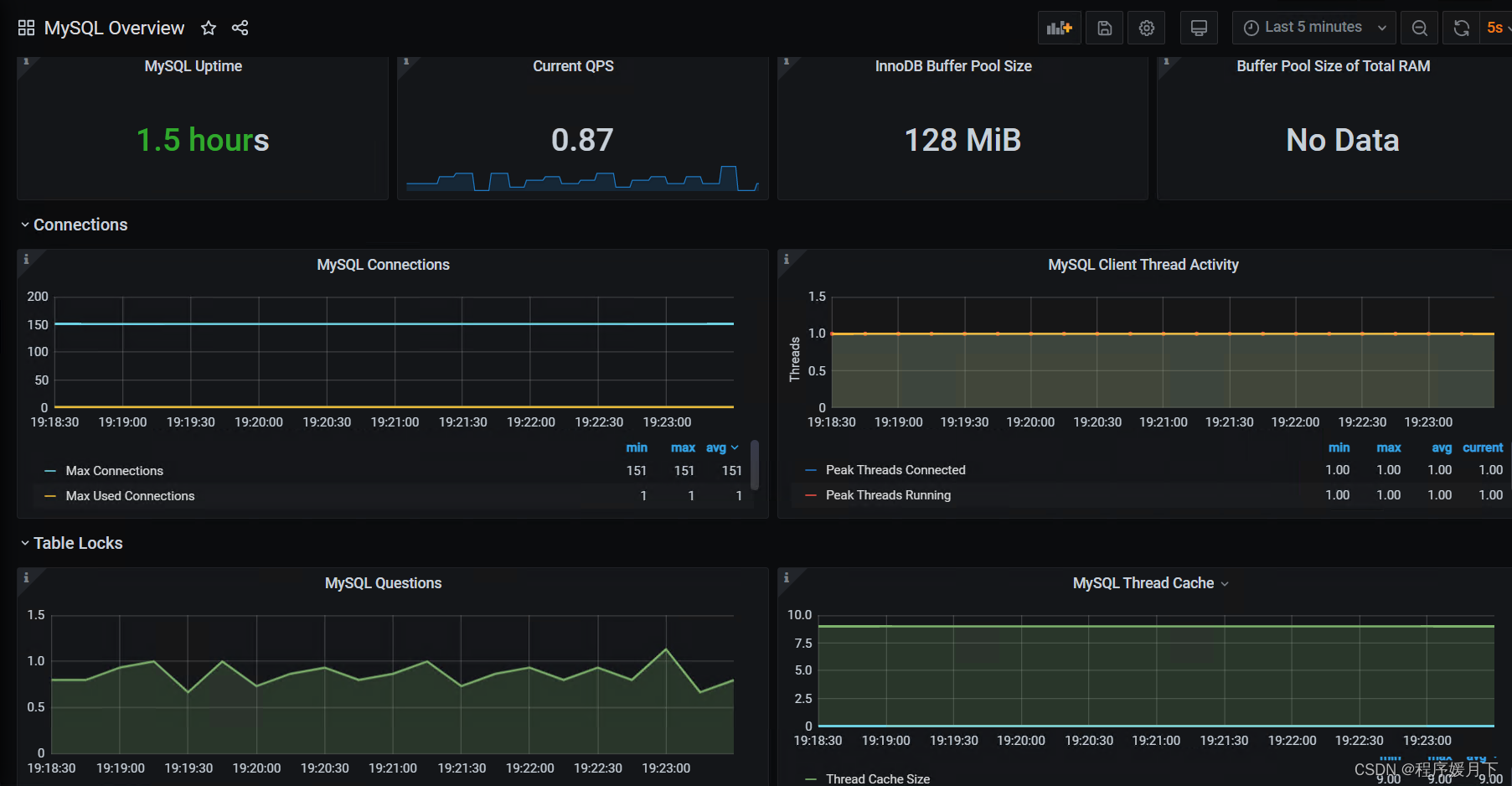This screenshot has height=786, width=1512.
Task: Cycle view mode with the monitor icon
Action: (x=1199, y=28)
